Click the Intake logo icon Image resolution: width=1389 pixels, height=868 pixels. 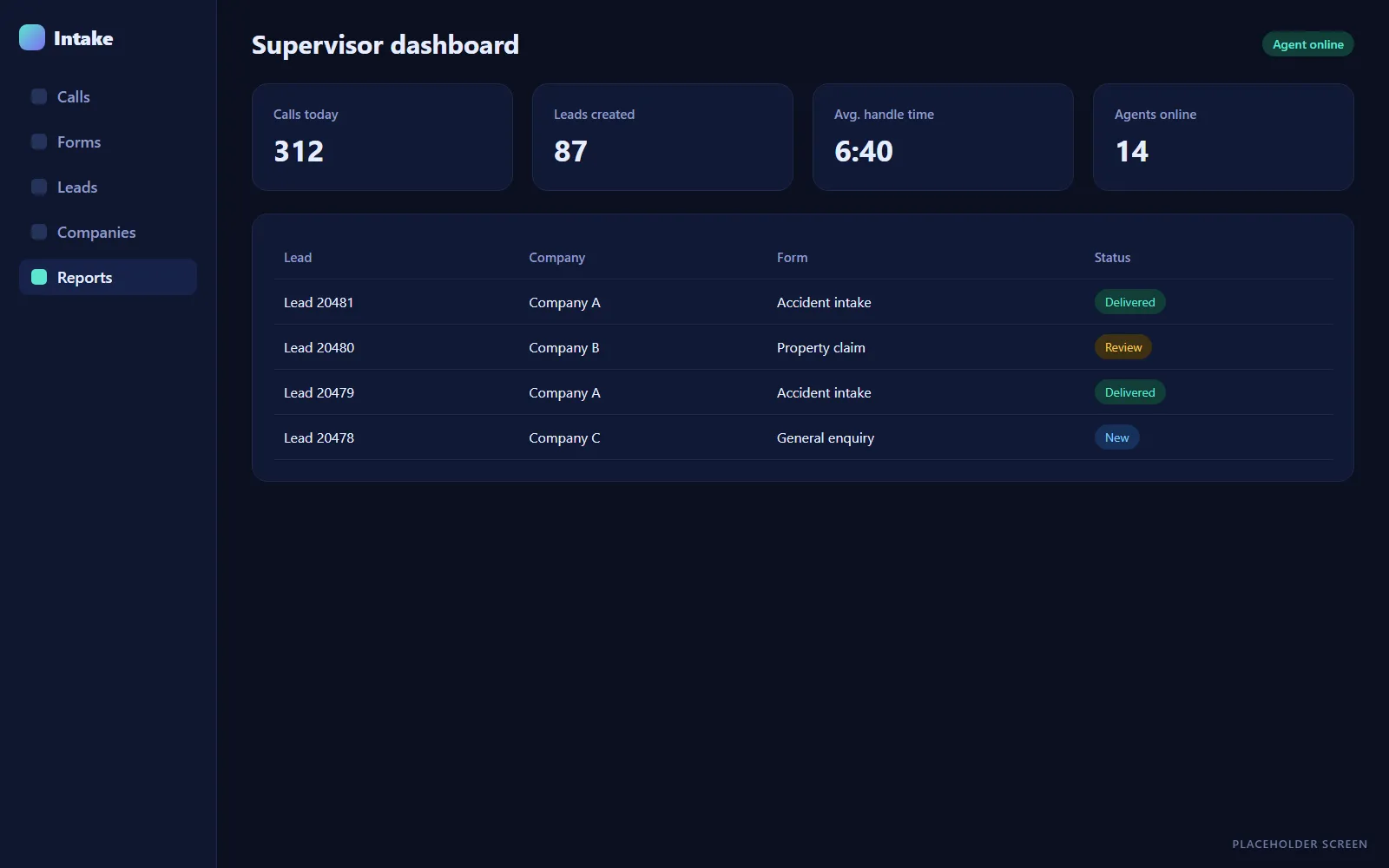[32, 37]
